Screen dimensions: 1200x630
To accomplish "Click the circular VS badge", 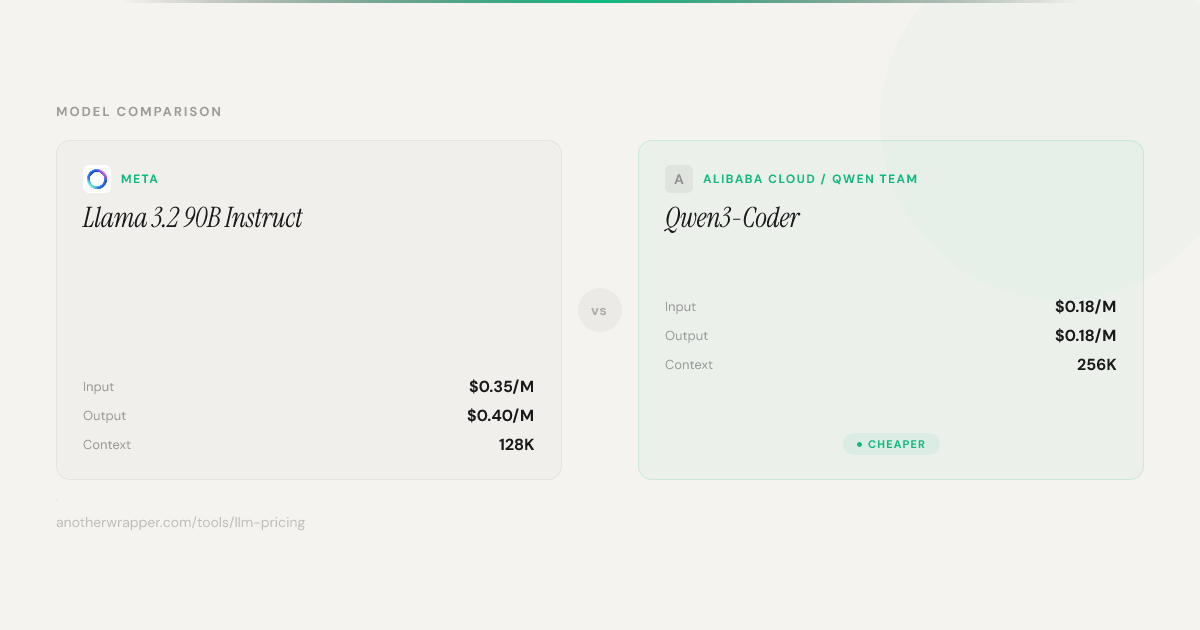I will [x=600, y=311].
